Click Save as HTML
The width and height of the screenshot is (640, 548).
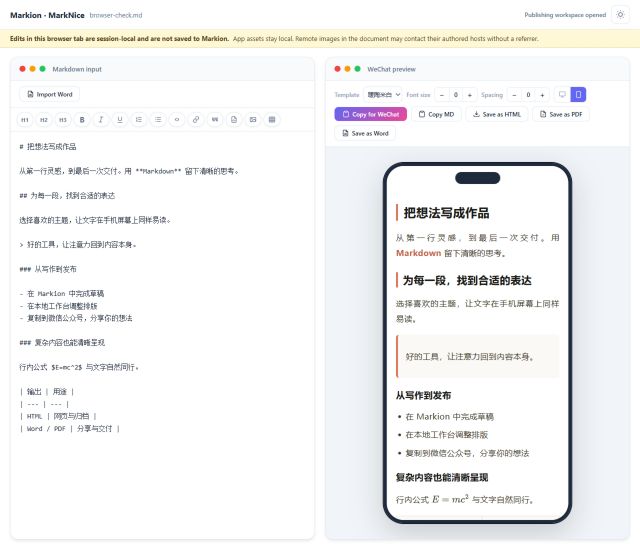pos(497,114)
